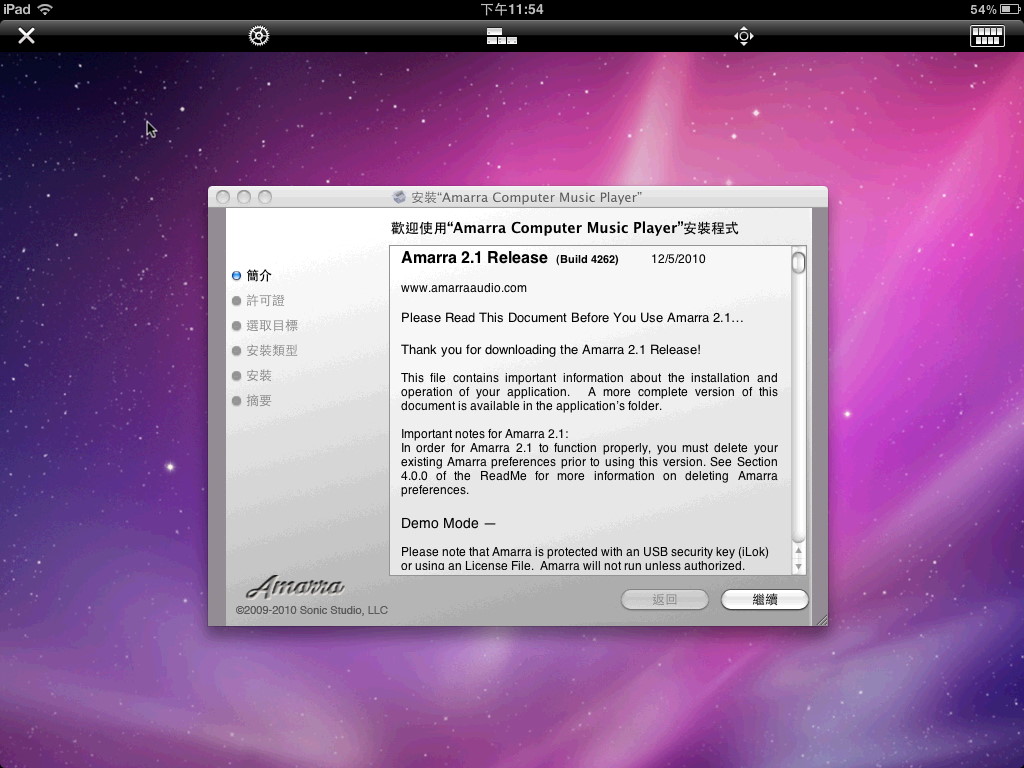Click the 'Amarra 2.1 Release' heading
This screenshot has width=1024, height=768.
coord(474,258)
